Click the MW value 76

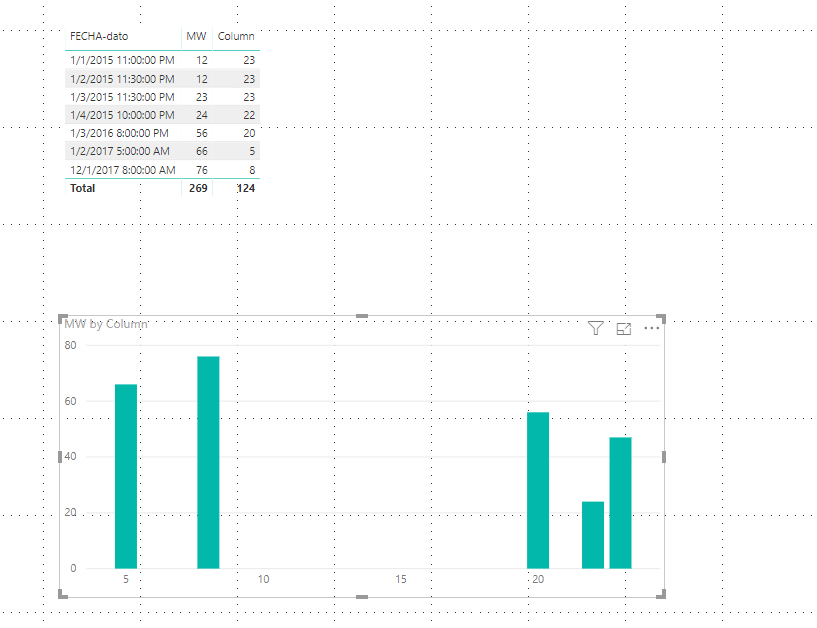point(202,170)
